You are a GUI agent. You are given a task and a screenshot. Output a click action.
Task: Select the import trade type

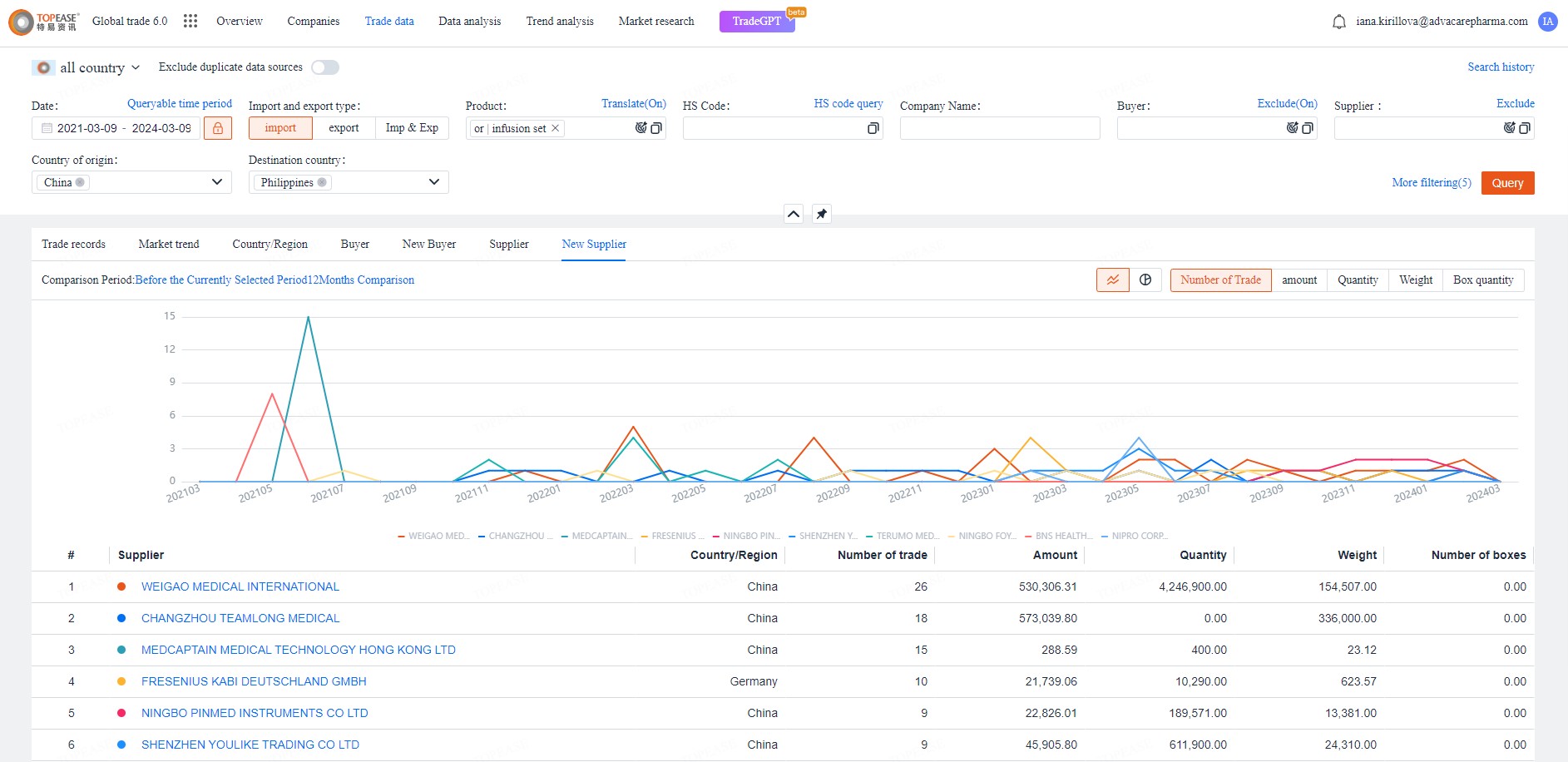(280, 128)
